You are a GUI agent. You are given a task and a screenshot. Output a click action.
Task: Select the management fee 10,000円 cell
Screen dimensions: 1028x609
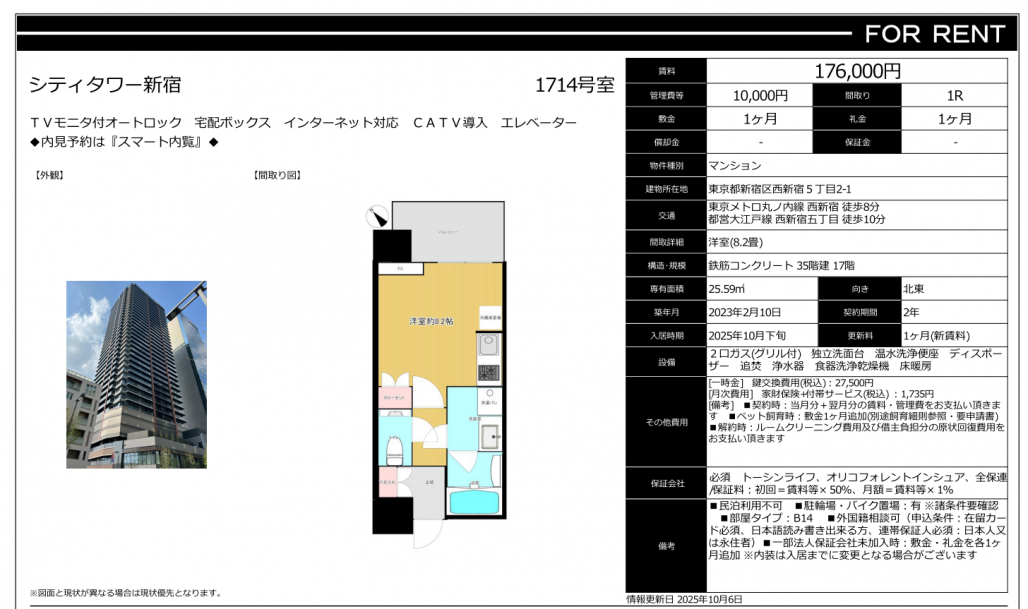(760, 95)
